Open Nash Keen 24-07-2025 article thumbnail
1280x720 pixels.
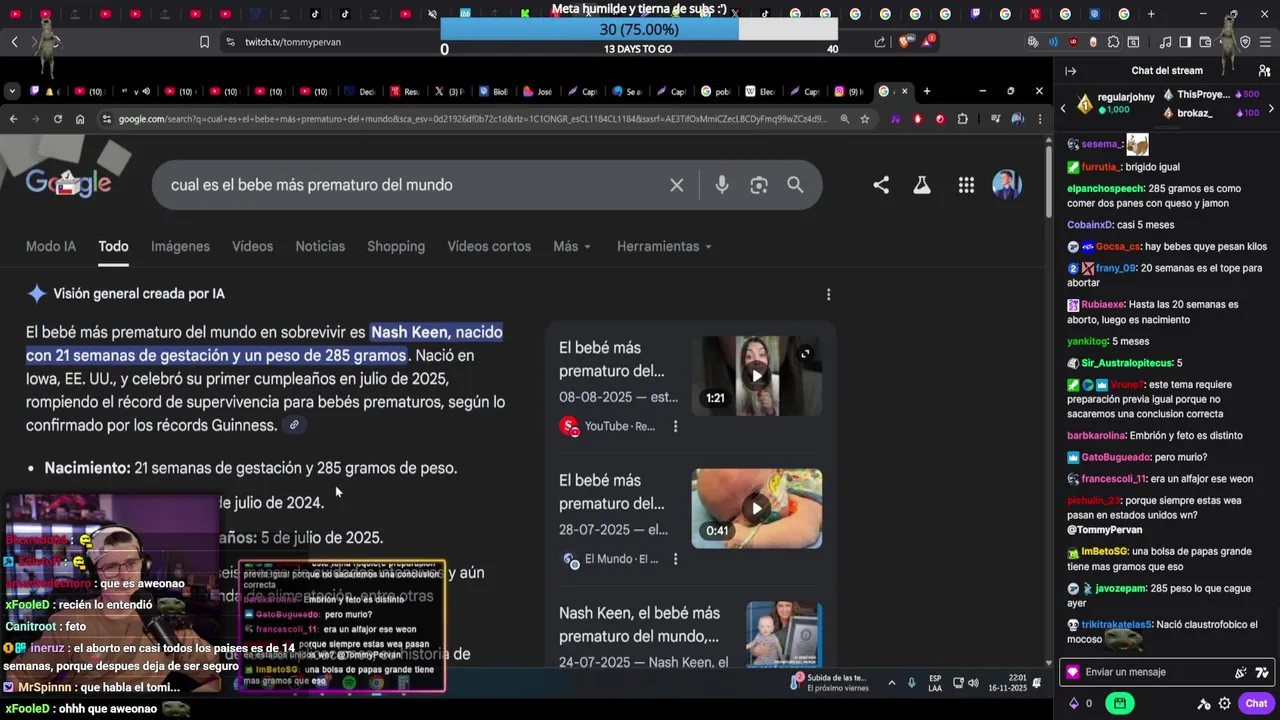(x=784, y=634)
